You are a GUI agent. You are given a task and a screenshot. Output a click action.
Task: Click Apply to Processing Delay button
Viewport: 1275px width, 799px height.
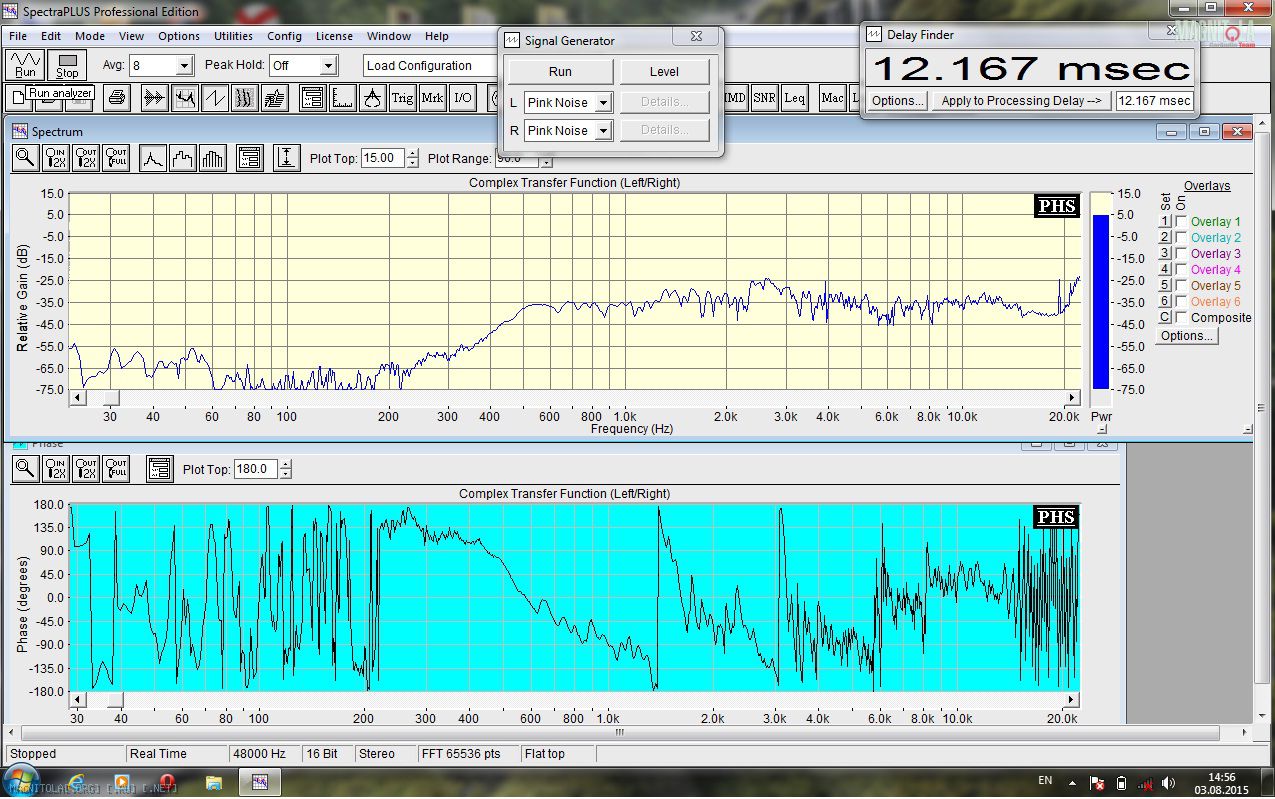[1021, 101]
